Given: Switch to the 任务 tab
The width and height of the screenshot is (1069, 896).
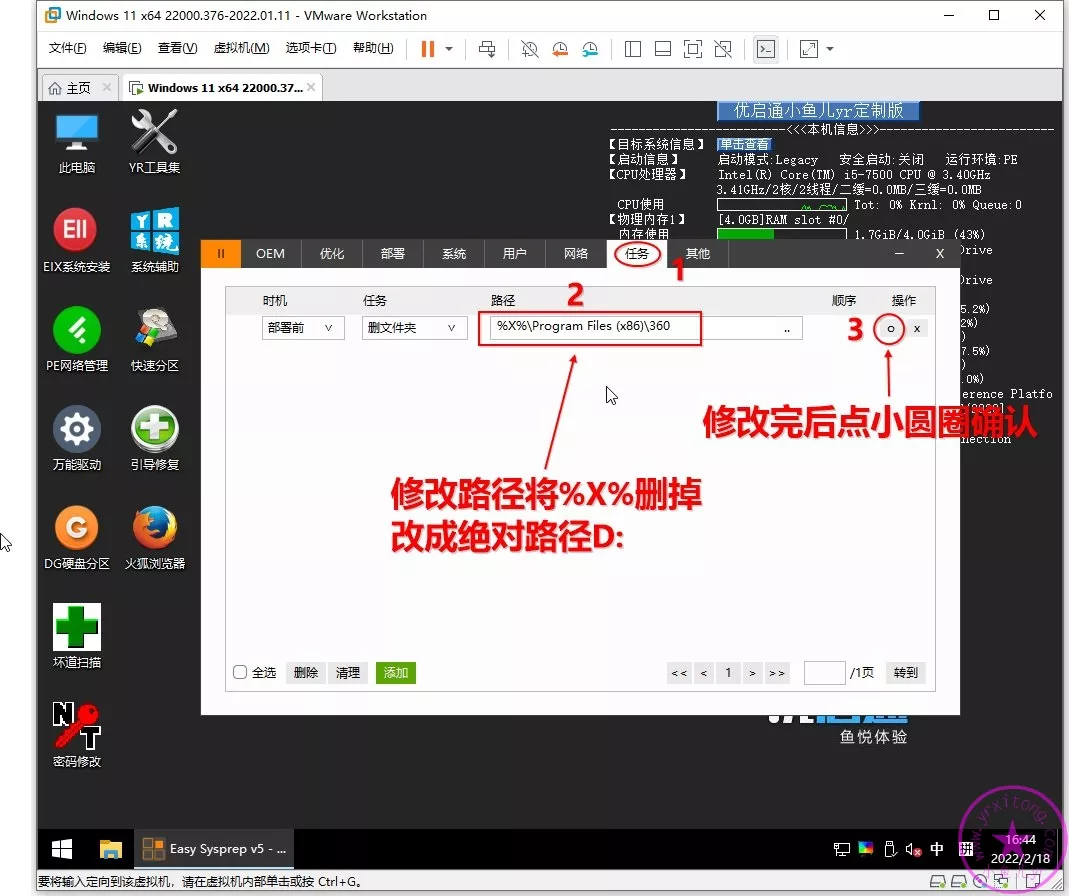Looking at the screenshot, I should coord(637,254).
